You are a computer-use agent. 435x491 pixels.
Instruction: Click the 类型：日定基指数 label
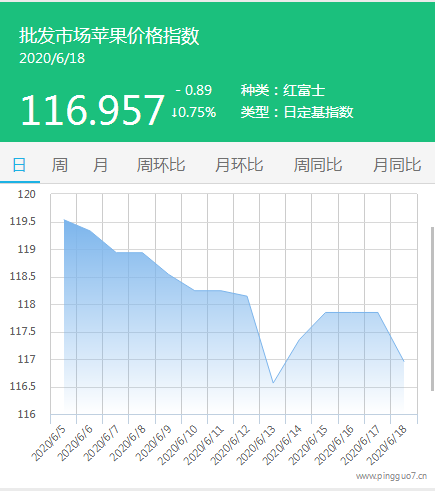point(297,112)
